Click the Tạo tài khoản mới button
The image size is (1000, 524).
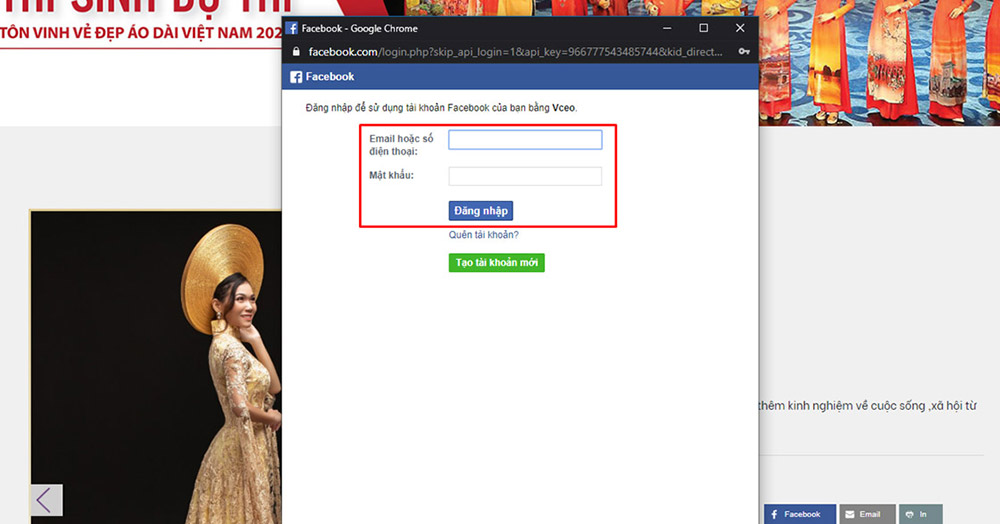[497, 263]
